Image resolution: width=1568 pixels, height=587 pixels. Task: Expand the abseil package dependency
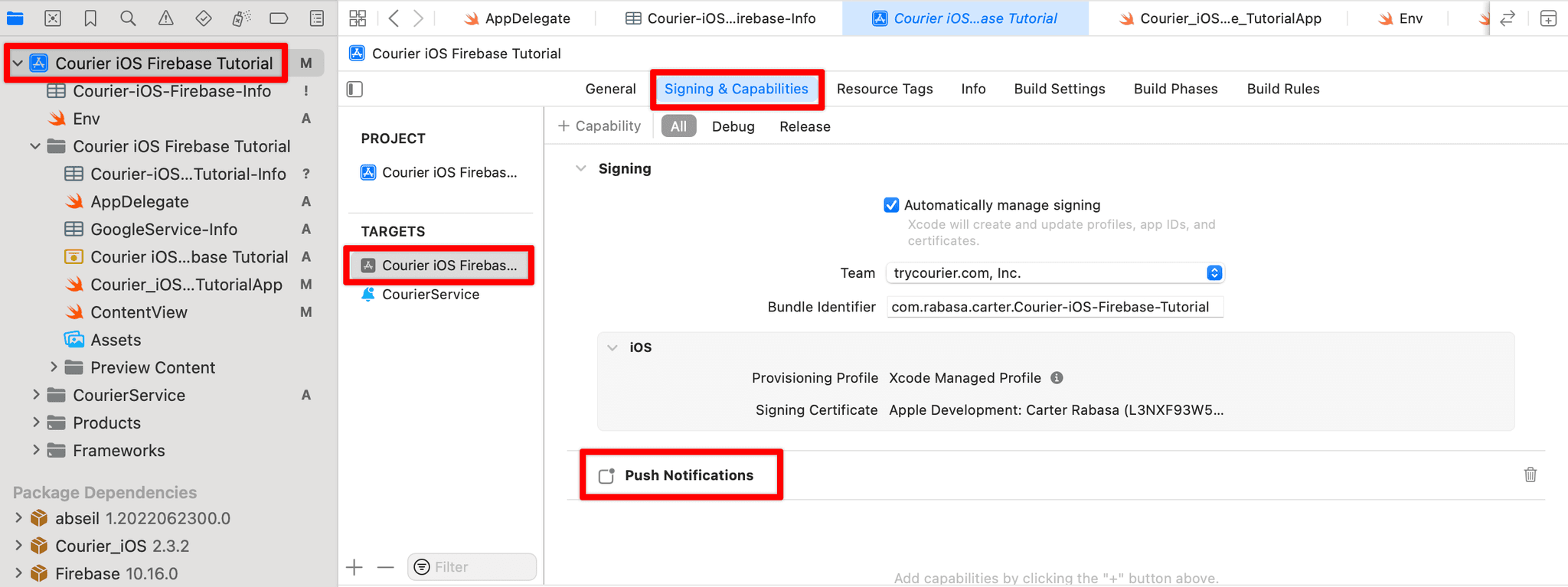pyautogui.click(x=18, y=518)
